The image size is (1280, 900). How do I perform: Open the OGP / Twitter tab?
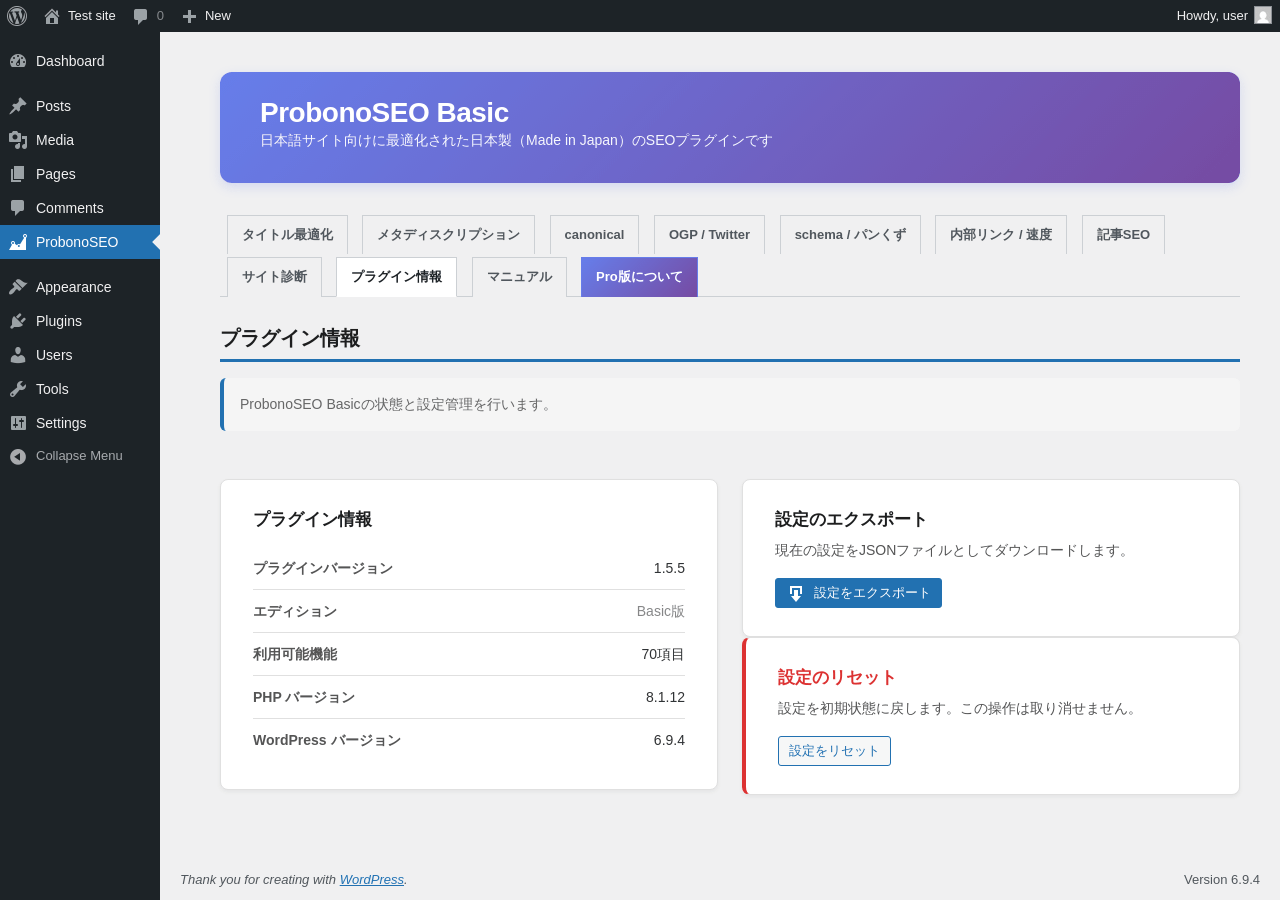click(709, 235)
